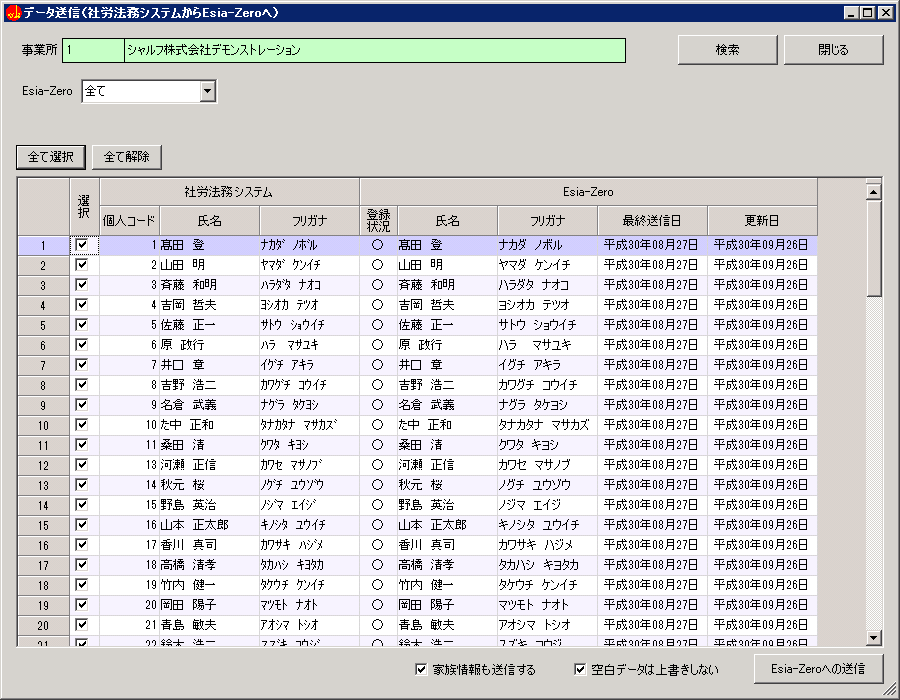This screenshot has width=900, height=700.
Task: Click the 閉じる button
Action: 833,50
